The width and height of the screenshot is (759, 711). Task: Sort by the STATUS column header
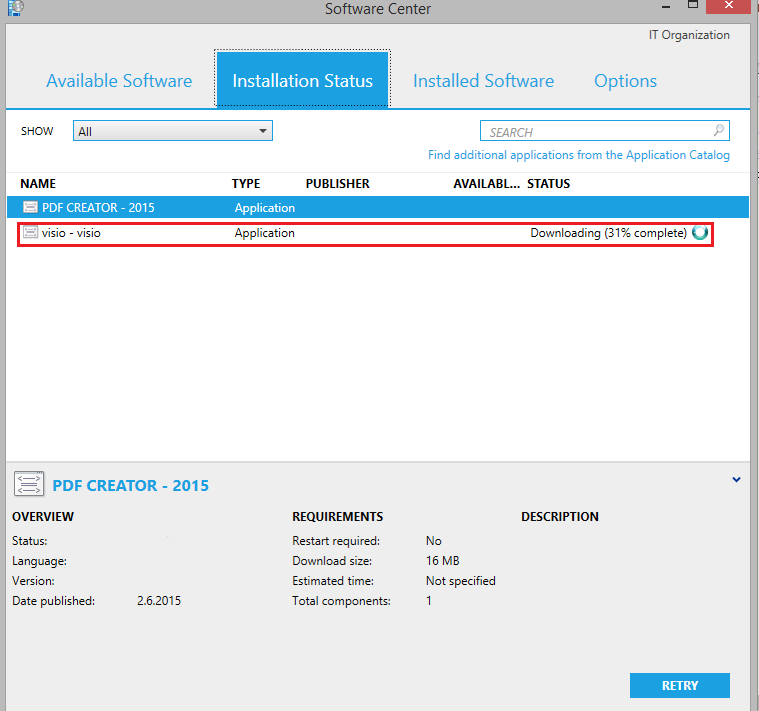[548, 184]
